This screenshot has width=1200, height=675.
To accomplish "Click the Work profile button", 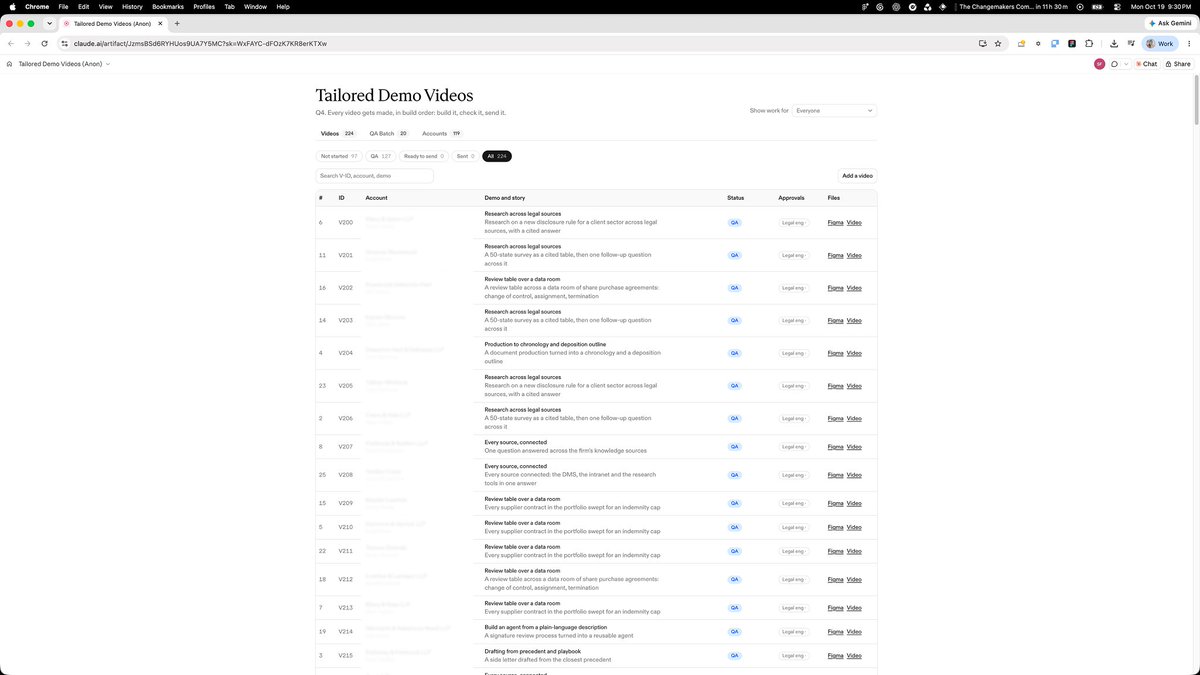I will coord(1160,43).
